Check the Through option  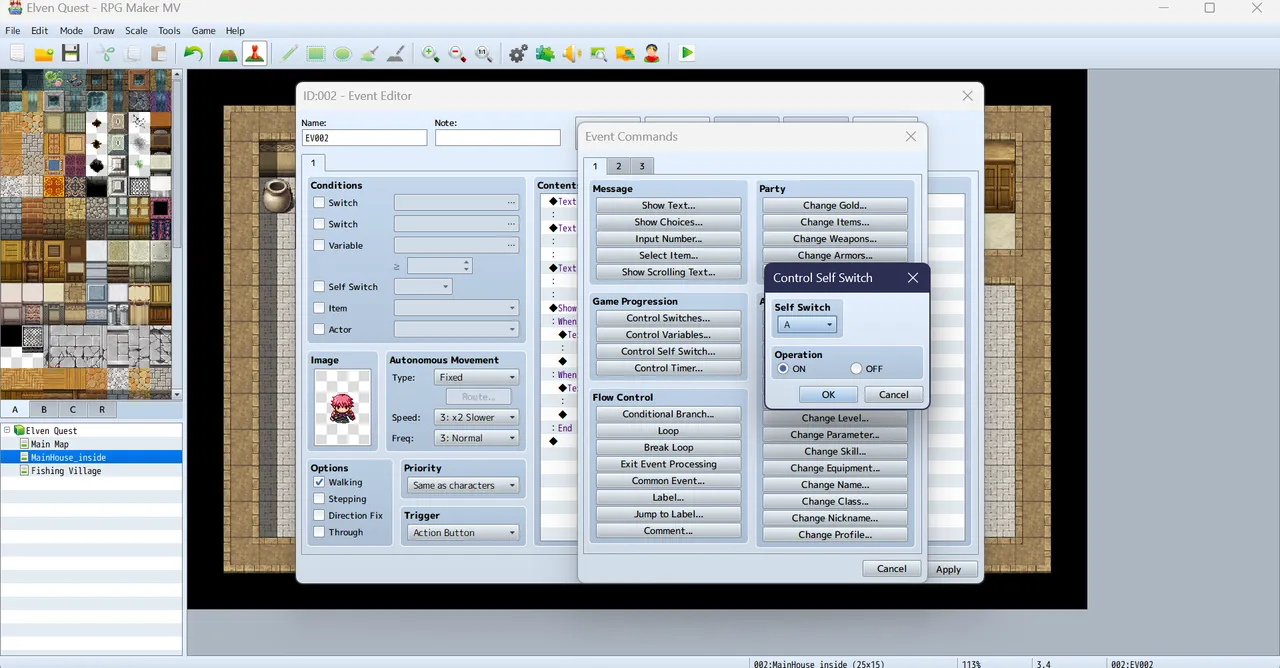[x=319, y=532]
